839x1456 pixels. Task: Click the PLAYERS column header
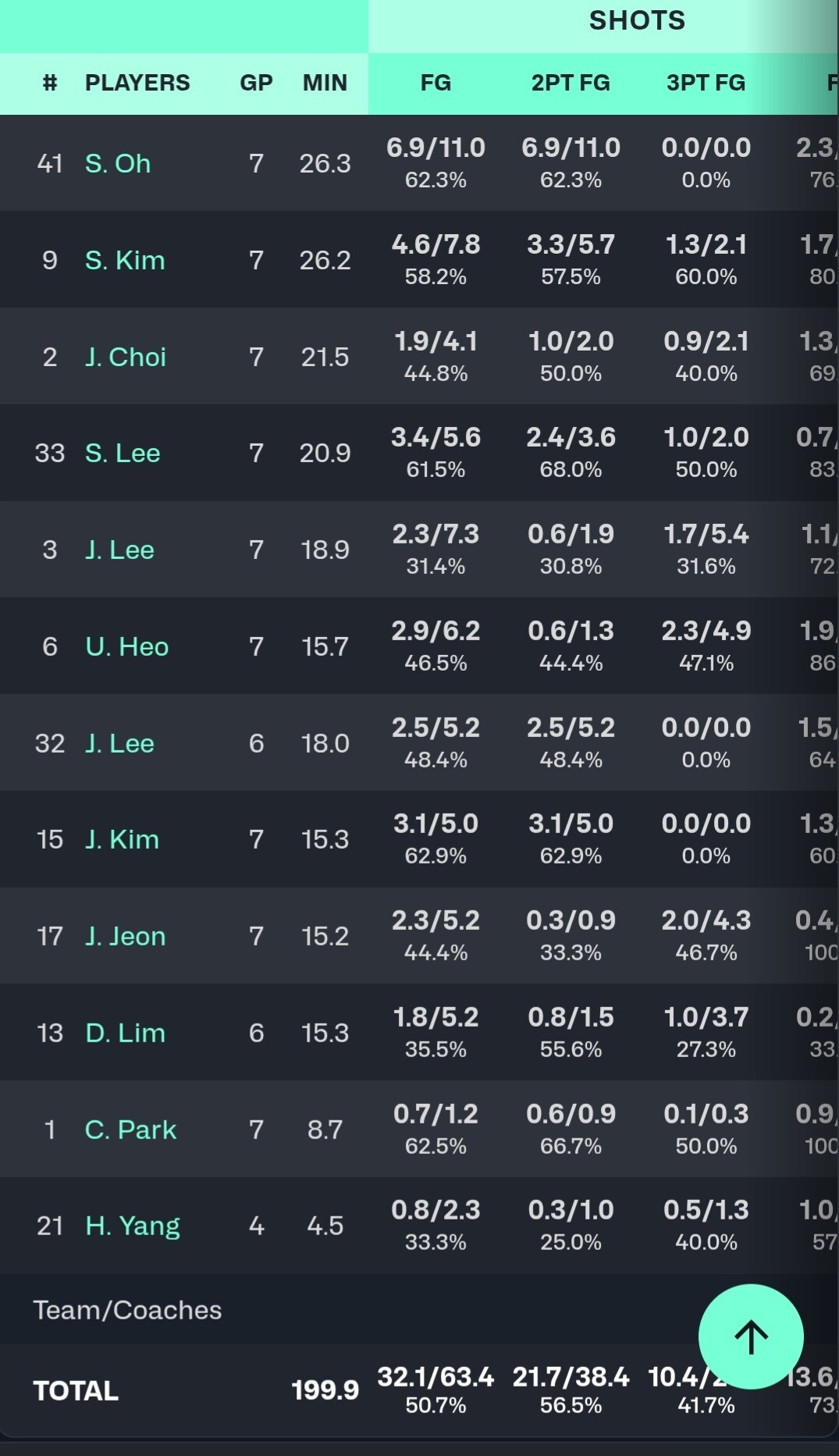click(137, 83)
